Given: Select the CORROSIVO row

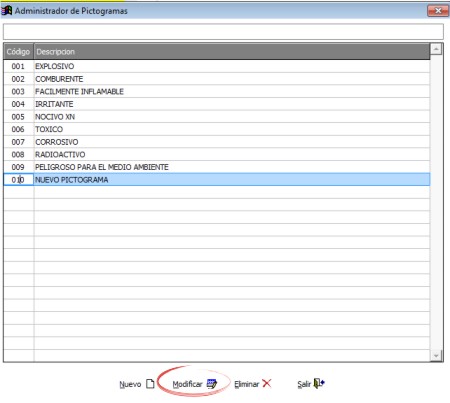Looking at the screenshot, I should (x=217, y=142).
